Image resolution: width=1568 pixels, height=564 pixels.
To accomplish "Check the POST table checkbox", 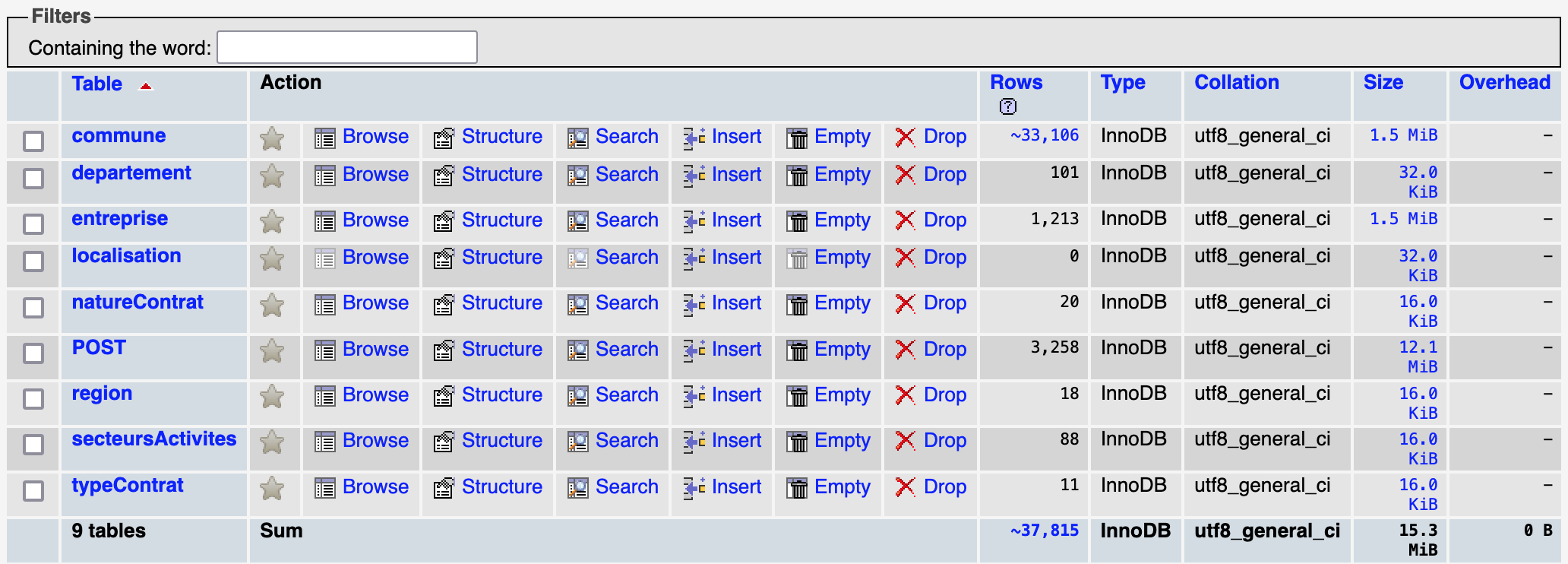I will [33, 353].
